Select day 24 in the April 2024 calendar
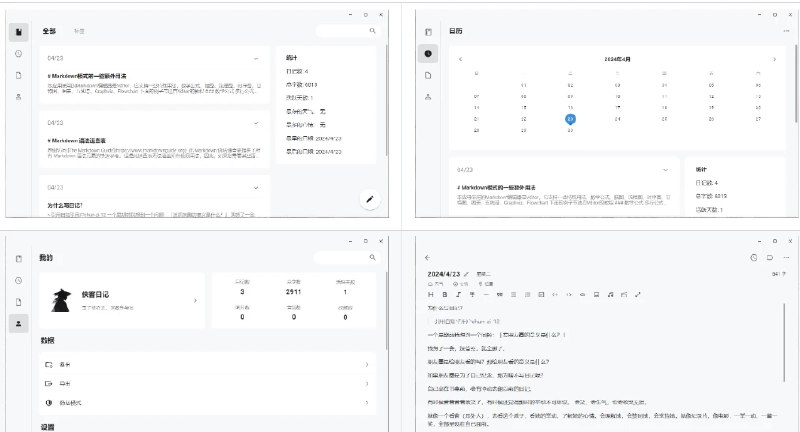 619,118
